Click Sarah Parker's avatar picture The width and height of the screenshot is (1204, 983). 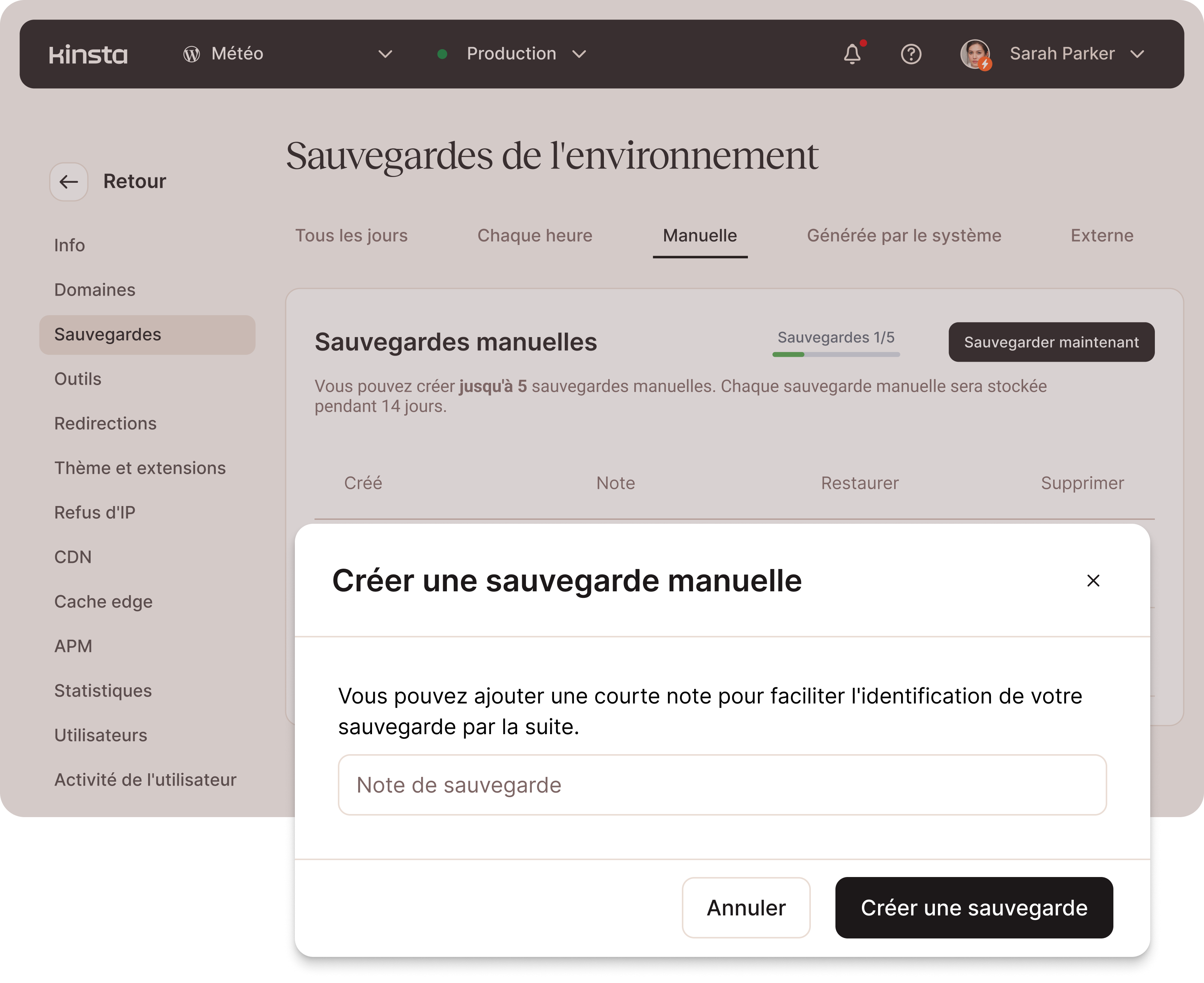pos(975,55)
